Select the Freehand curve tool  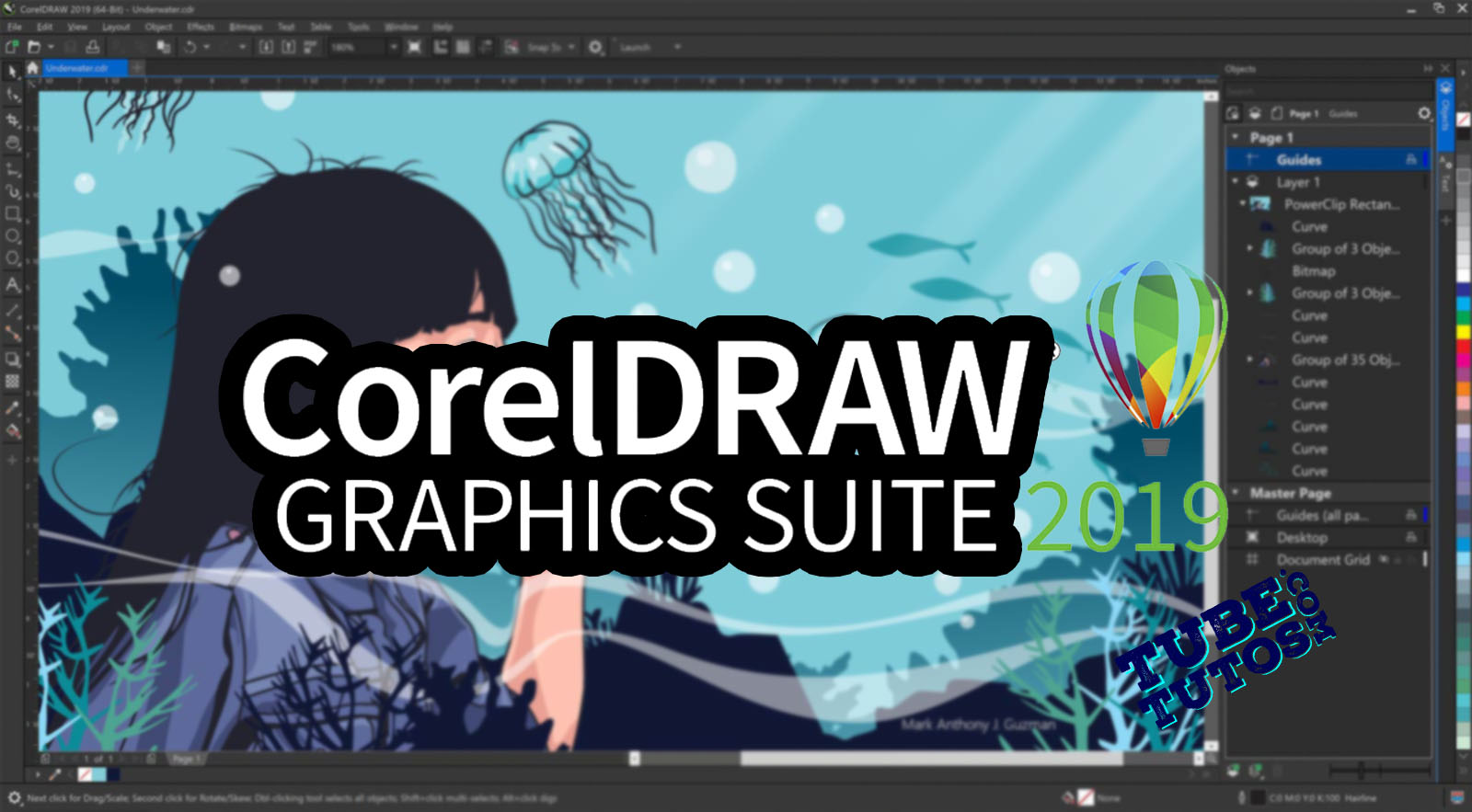coord(12,168)
